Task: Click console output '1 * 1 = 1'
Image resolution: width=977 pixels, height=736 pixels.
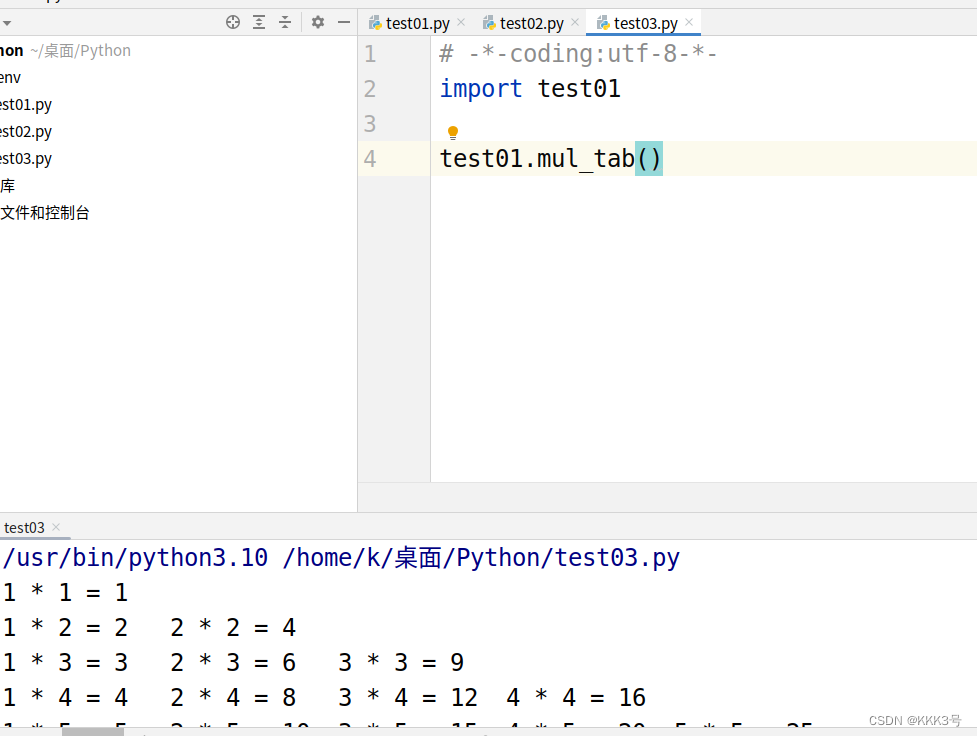Action: click(65, 592)
